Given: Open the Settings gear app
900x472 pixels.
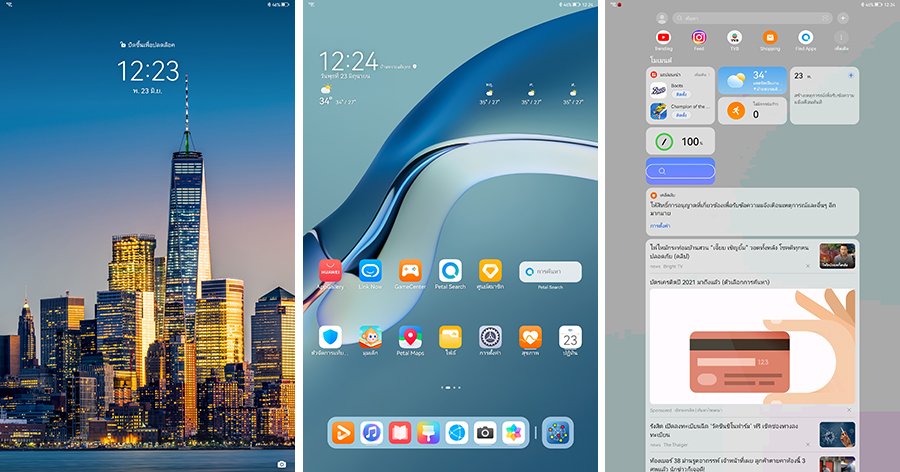Looking at the screenshot, I should coord(490,337).
